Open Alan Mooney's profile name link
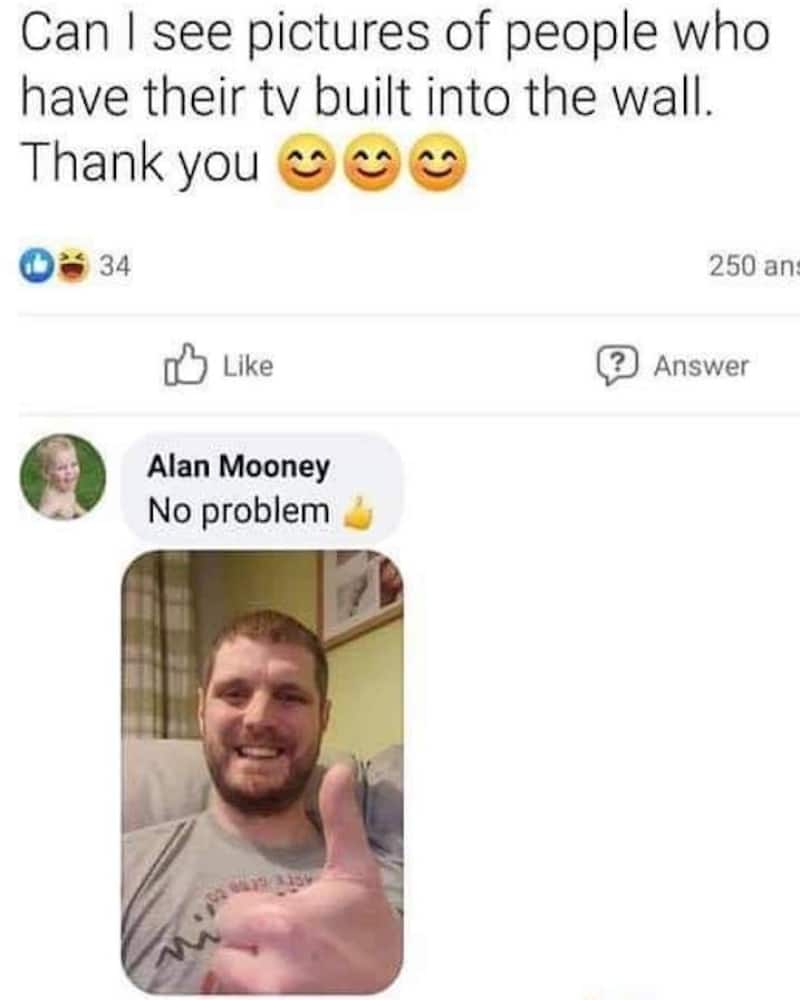 [239, 466]
